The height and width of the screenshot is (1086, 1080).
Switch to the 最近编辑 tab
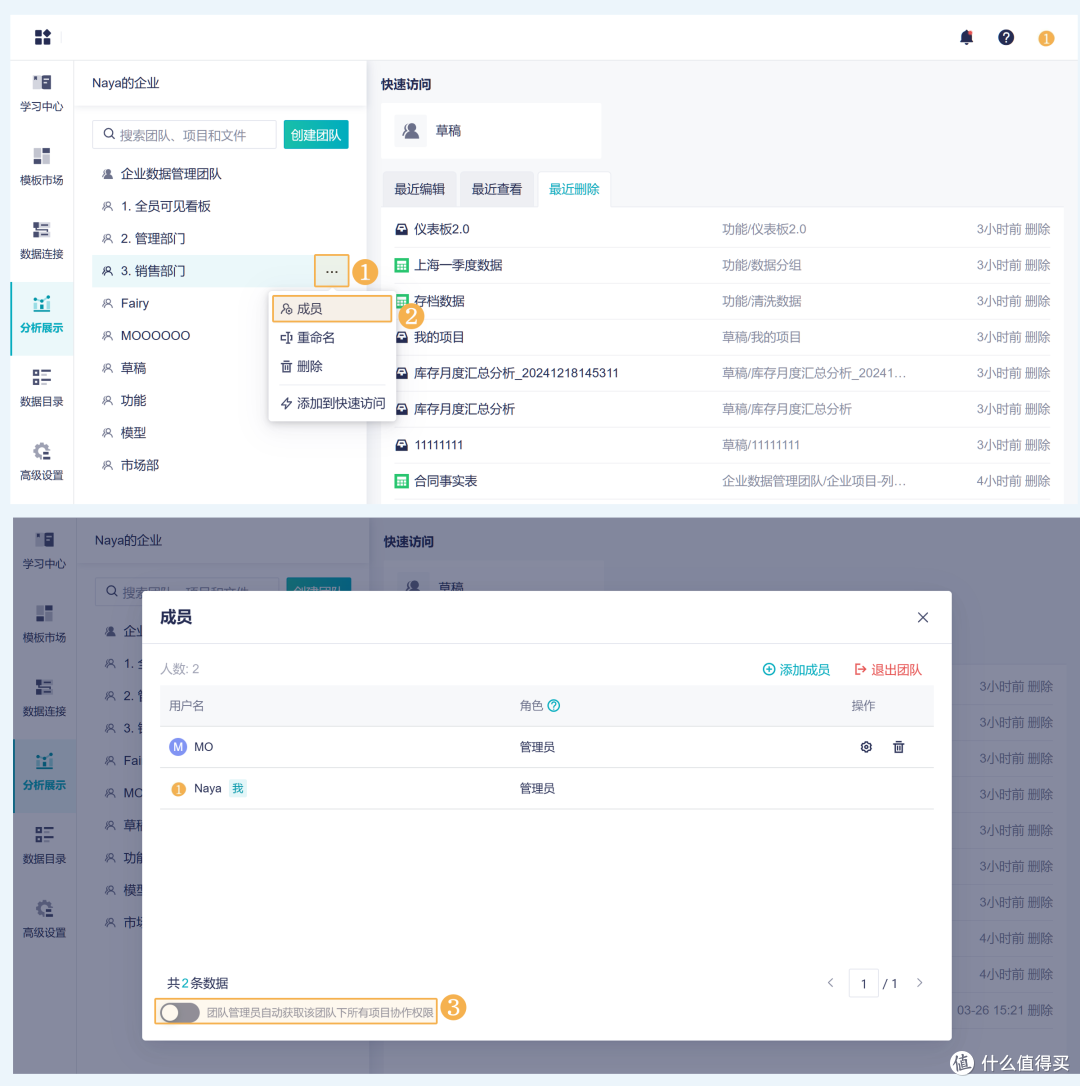pyautogui.click(x=419, y=189)
